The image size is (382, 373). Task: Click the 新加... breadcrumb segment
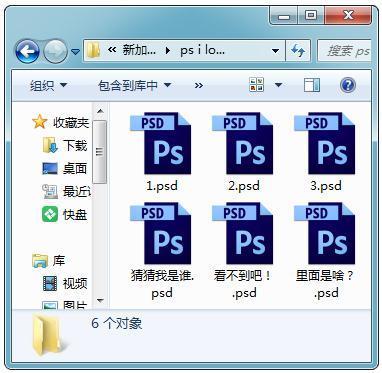tap(139, 51)
